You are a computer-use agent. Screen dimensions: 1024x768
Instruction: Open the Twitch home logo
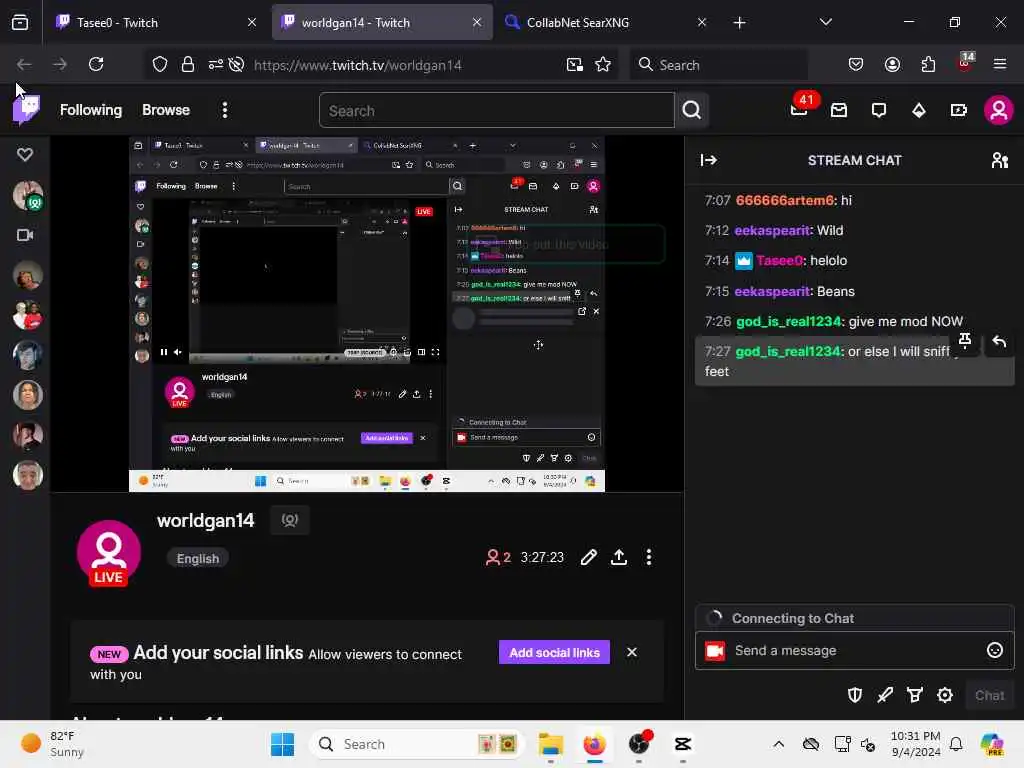(26, 109)
